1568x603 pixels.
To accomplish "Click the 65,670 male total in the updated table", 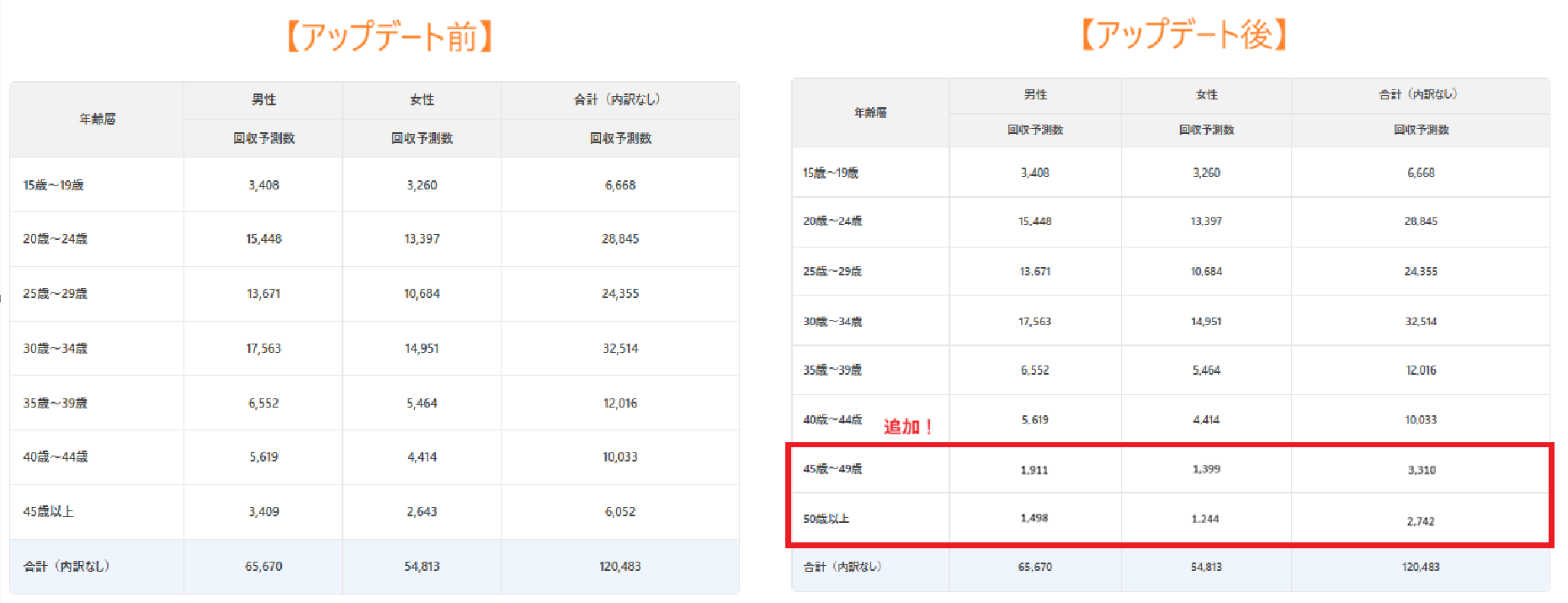I will pyautogui.click(x=1034, y=568).
